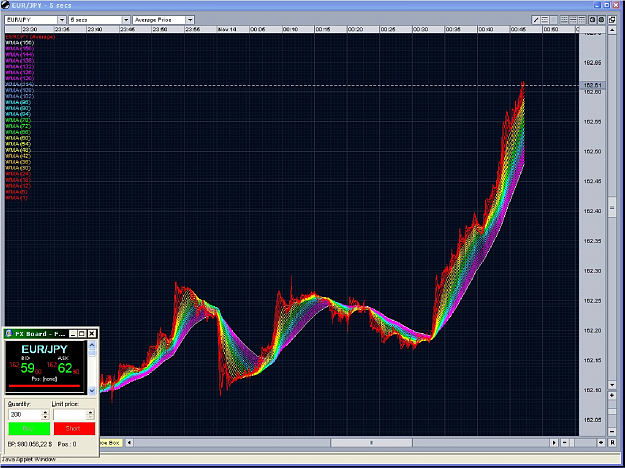625x468 pixels.
Task: Detach chart with overlapping-windows icon
Action: pyautogui.click(x=612, y=20)
